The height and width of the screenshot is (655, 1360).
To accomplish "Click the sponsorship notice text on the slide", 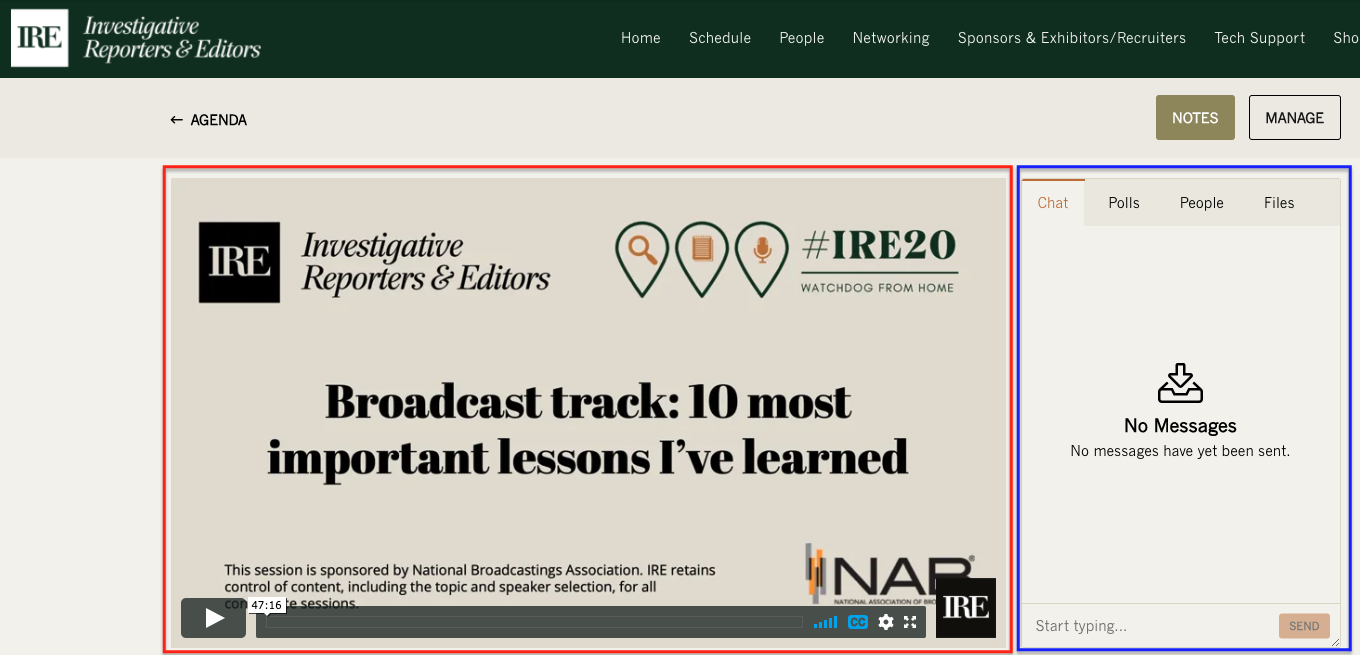I will 470,586.
